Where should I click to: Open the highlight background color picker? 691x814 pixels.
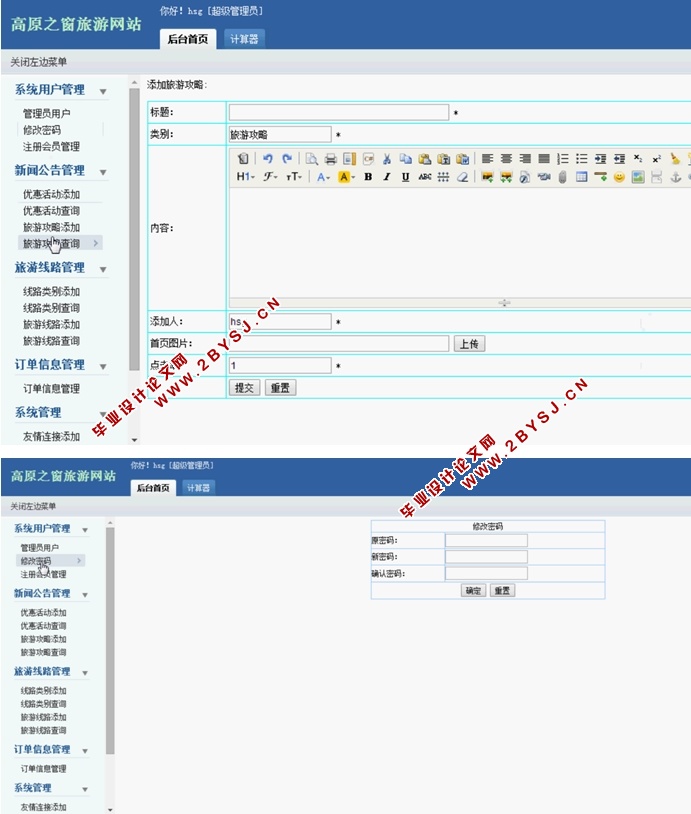[346, 177]
